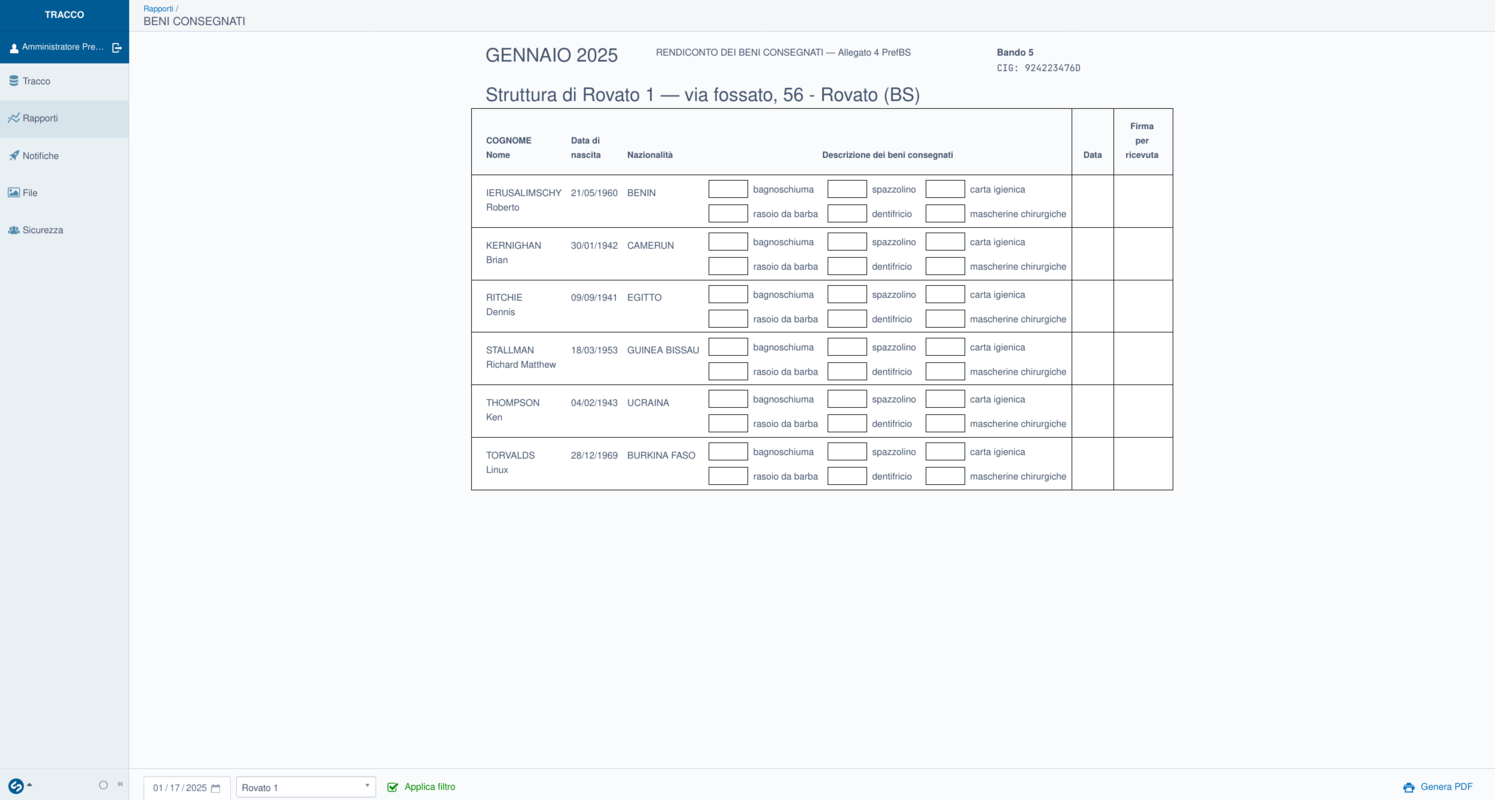Select the surname THOMPSON
This screenshot has width=1495, height=800.
[x=513, y=403]
